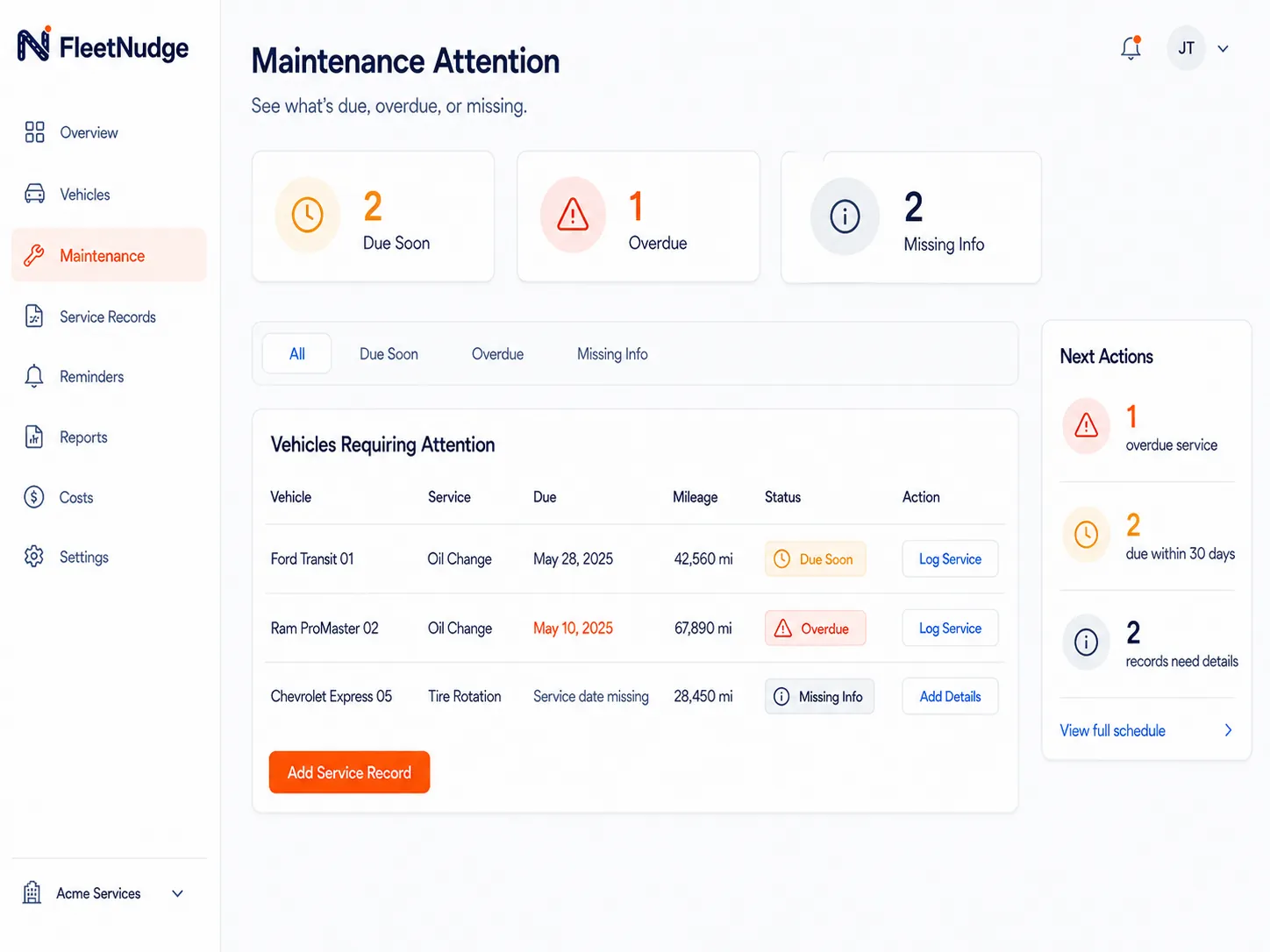
Task: Click the Add Service Record button
Action: click(x=349, y=772)
